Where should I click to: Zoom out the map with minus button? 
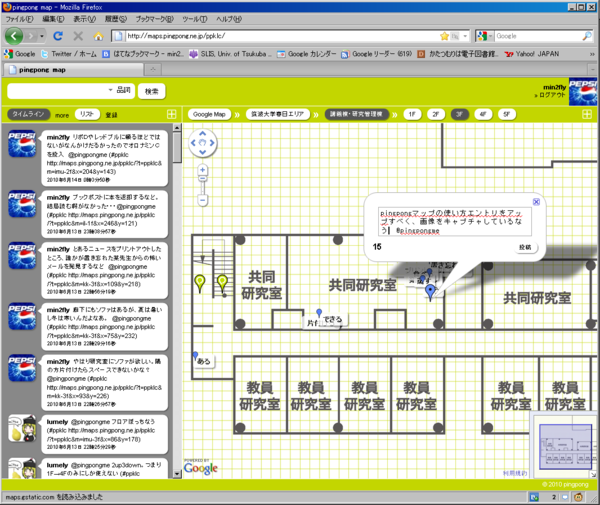click(x=202, y=200)
